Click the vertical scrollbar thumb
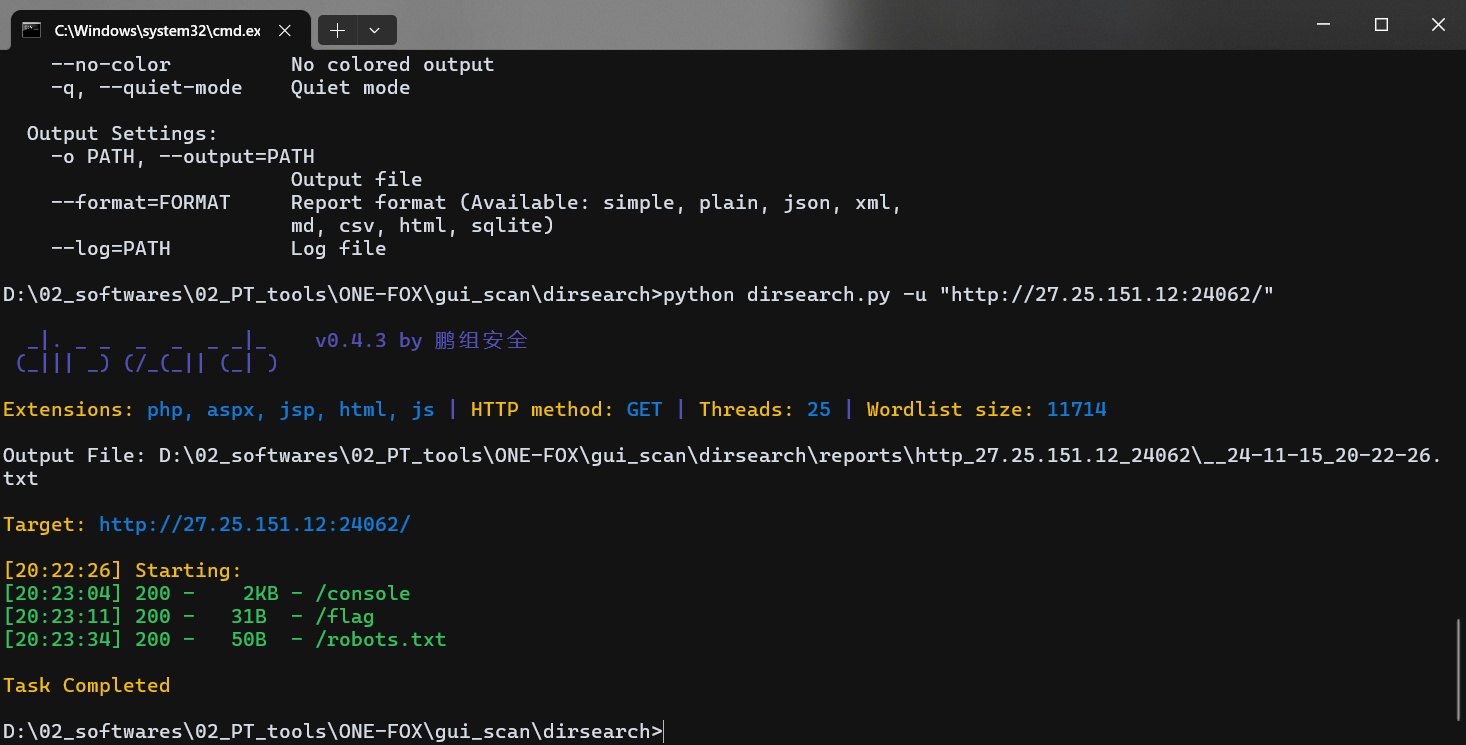The height and width of the screenshot is (745, 1466). tap(1458, 670)
